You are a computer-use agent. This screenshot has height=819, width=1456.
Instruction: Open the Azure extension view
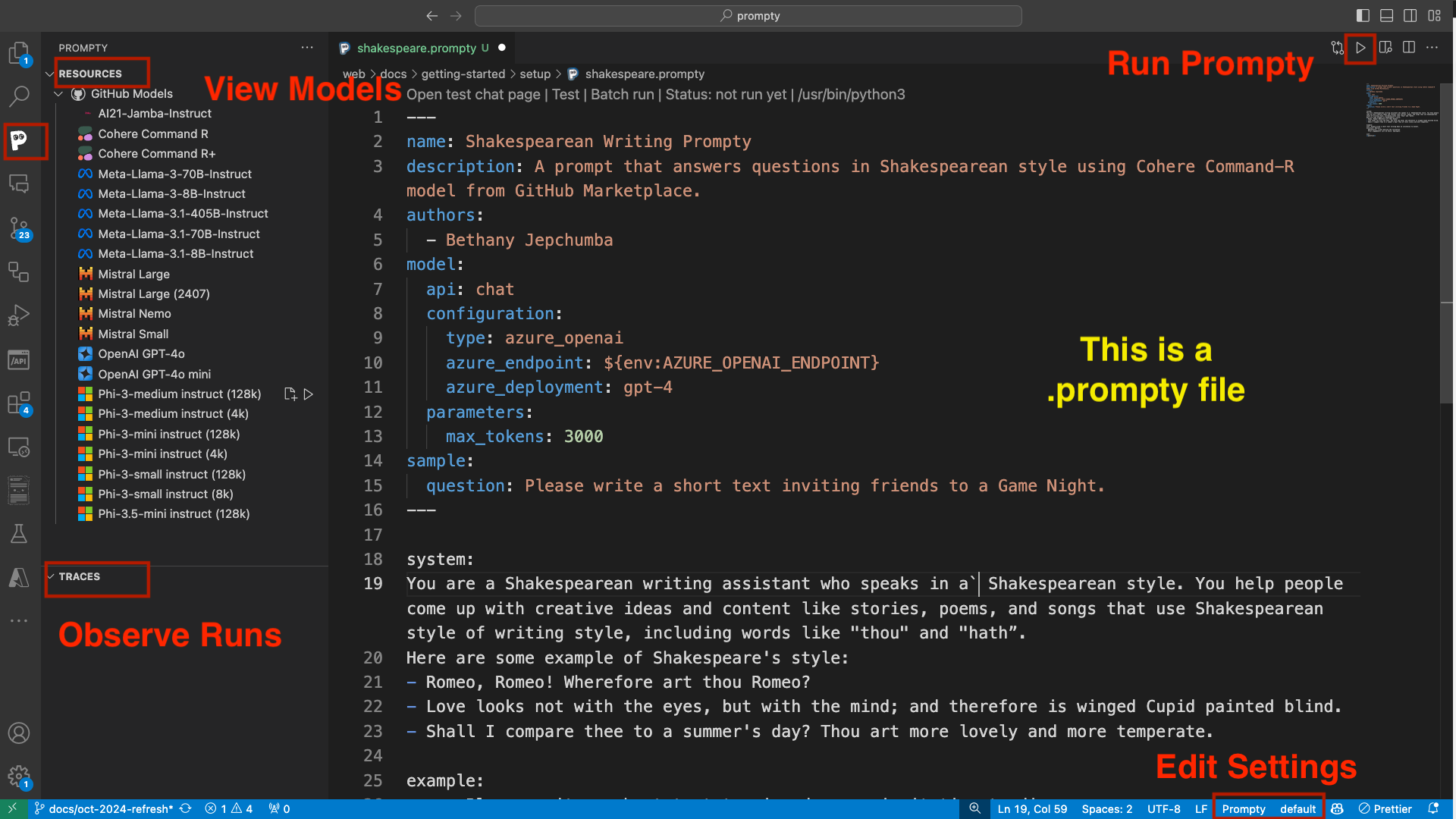[19, 577]
